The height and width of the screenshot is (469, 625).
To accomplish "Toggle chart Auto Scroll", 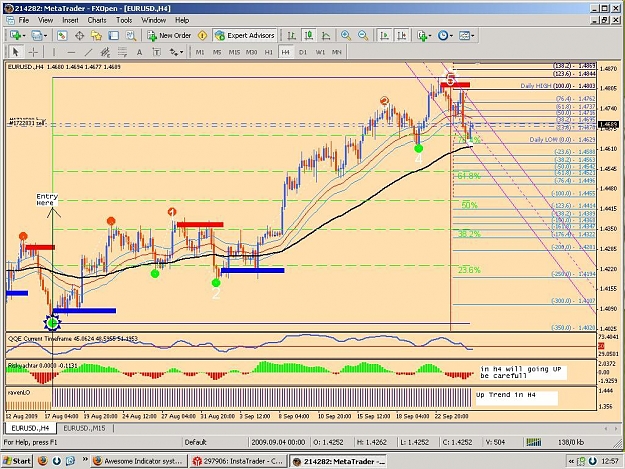I will coord(384,35).
